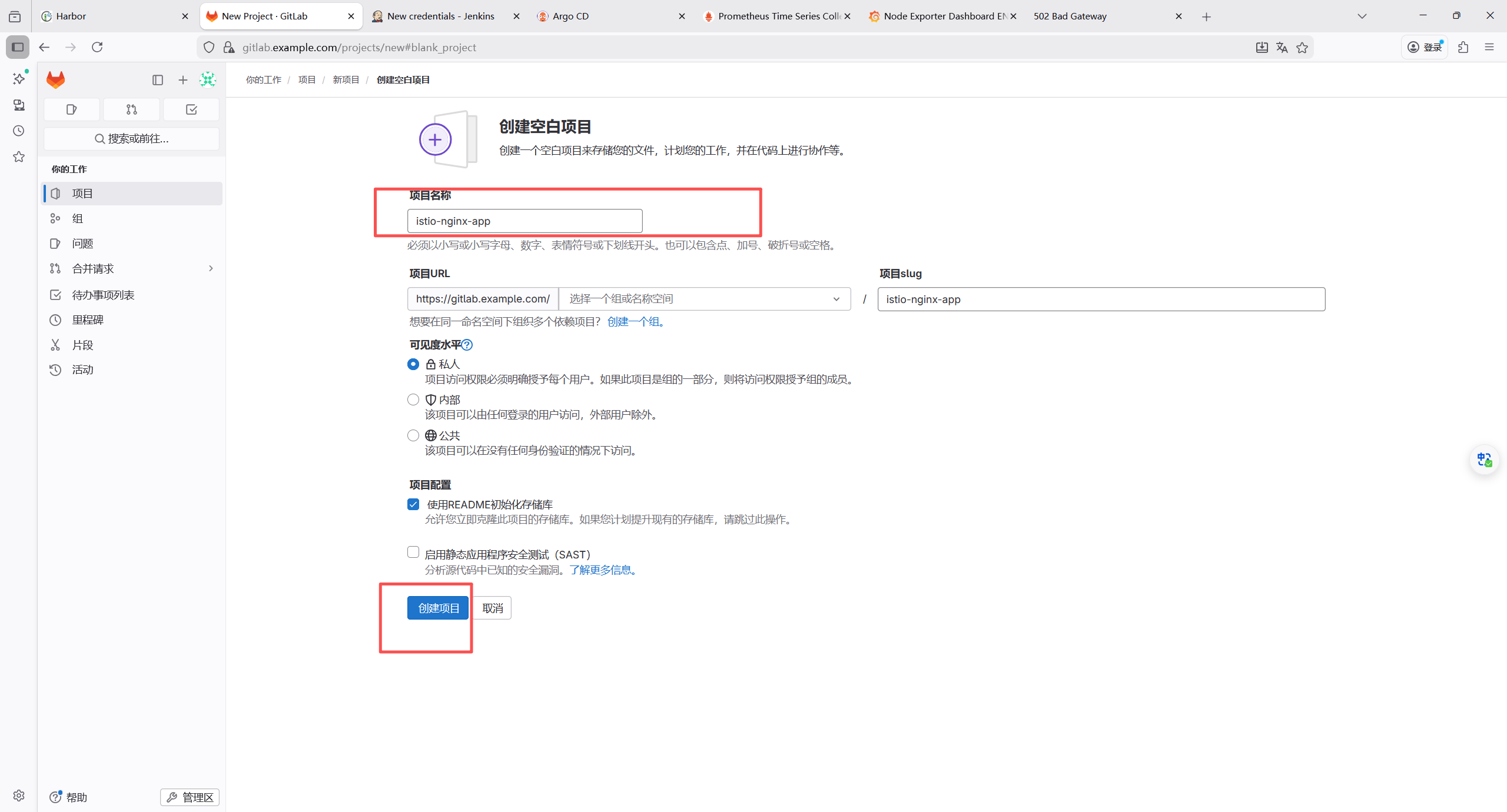The image size is (1507, 812).
Task: Click the 创建项目 (Create project) button
Action: point(438,608)
